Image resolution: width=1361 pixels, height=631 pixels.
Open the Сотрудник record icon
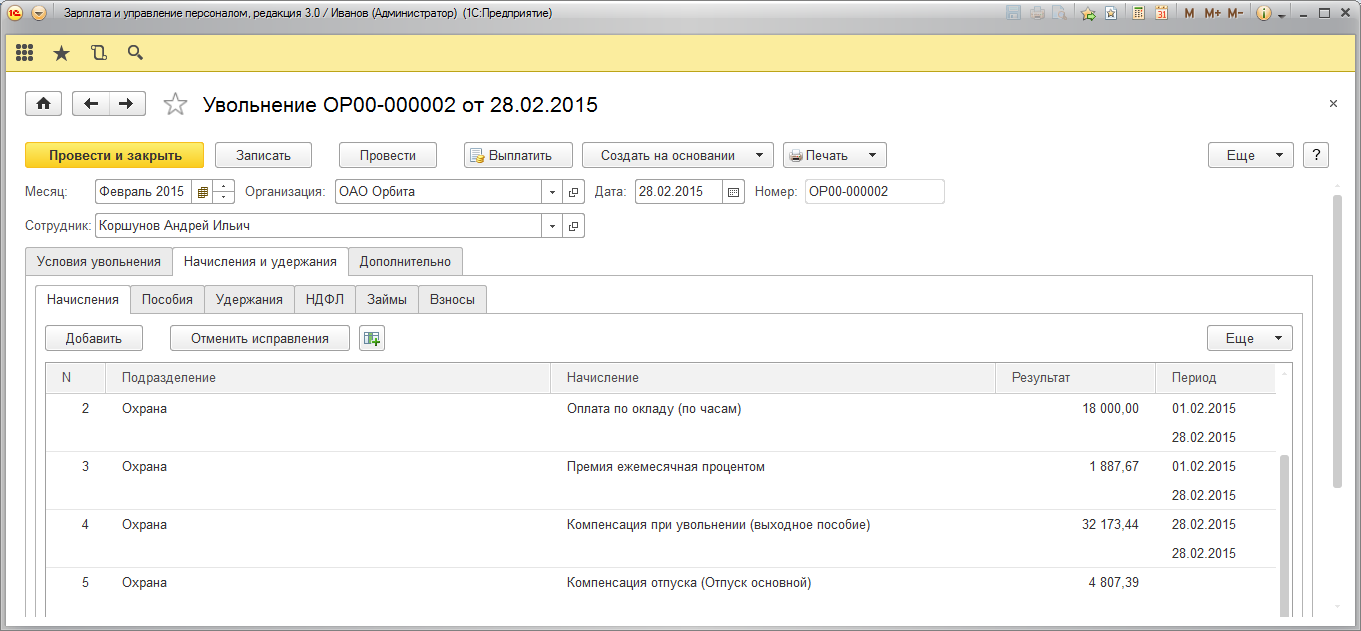[x=574, y=226]
